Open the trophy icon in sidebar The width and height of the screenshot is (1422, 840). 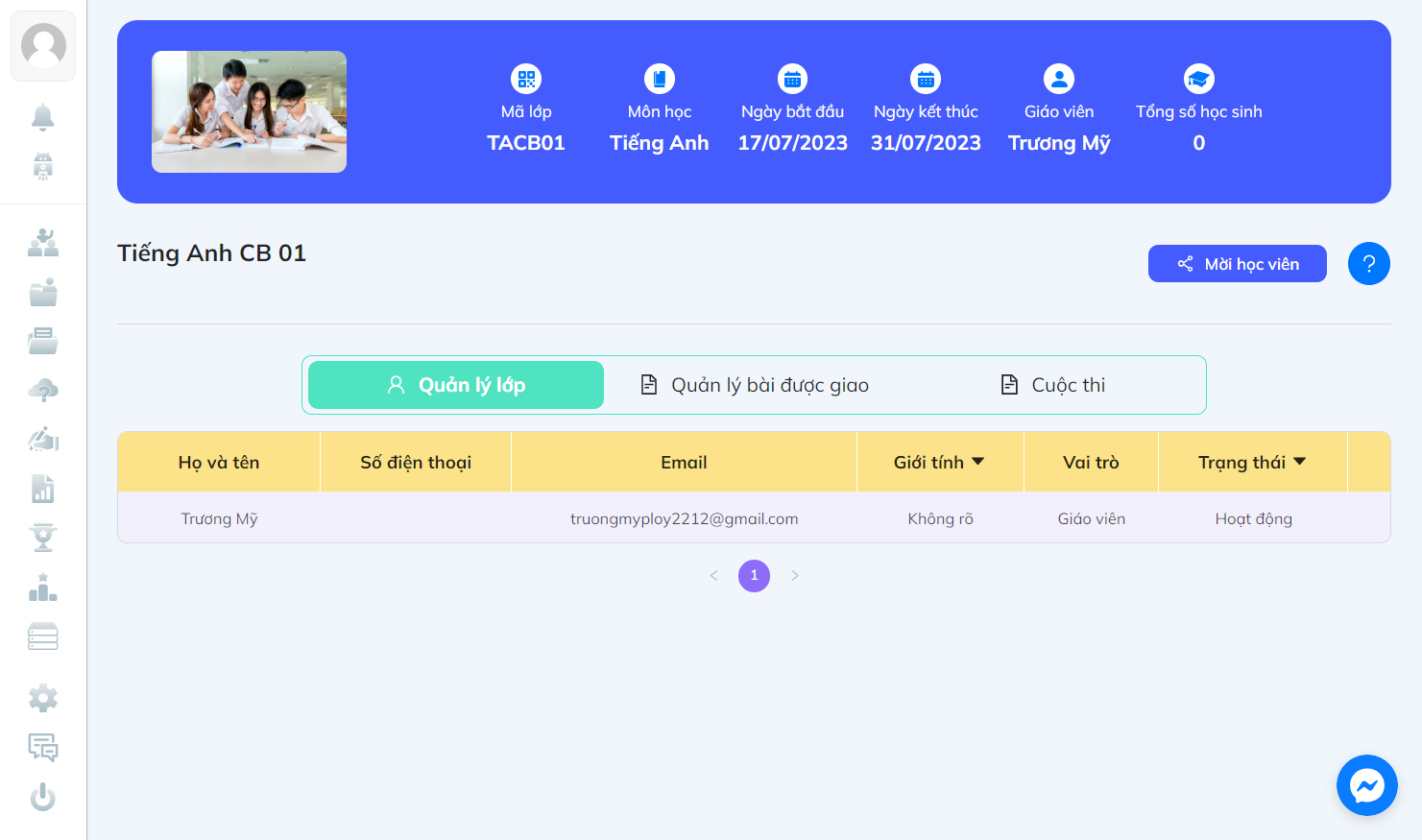click(43, 538)
